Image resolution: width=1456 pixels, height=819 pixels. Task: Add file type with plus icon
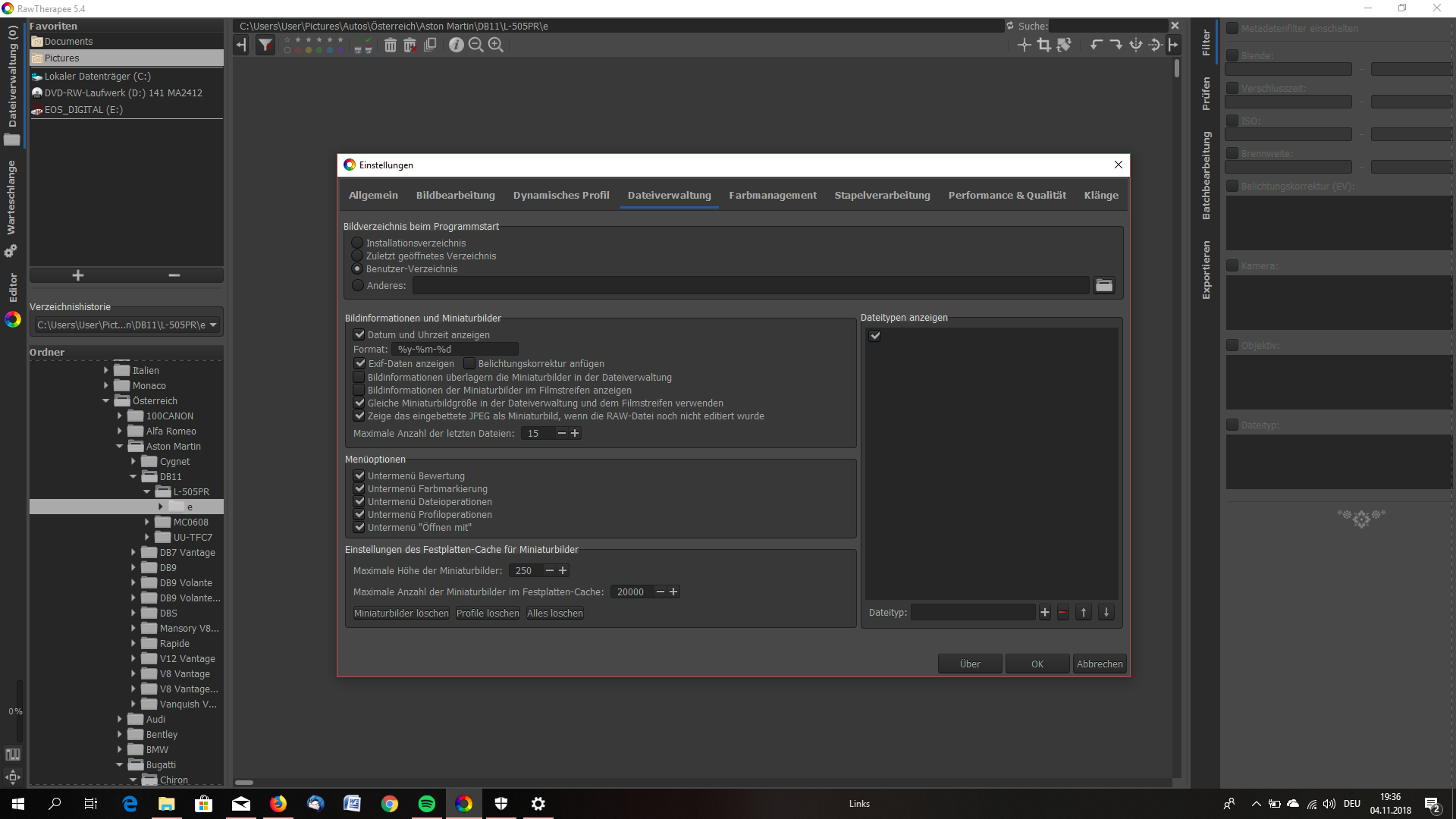[x=1045, y=612]
